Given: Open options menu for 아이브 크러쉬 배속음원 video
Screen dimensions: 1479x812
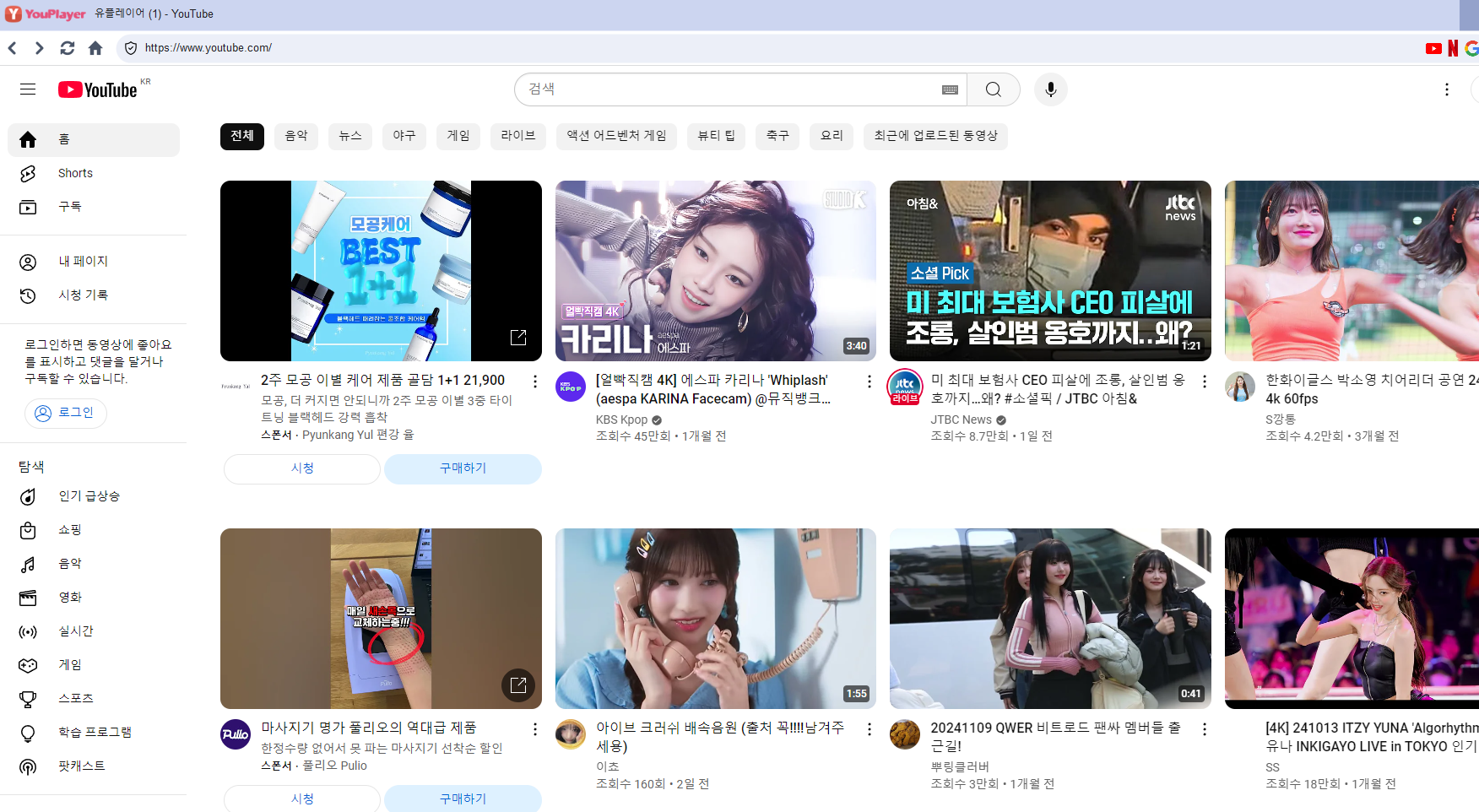Looking at the screenshot, I should [x=870, y=729].
